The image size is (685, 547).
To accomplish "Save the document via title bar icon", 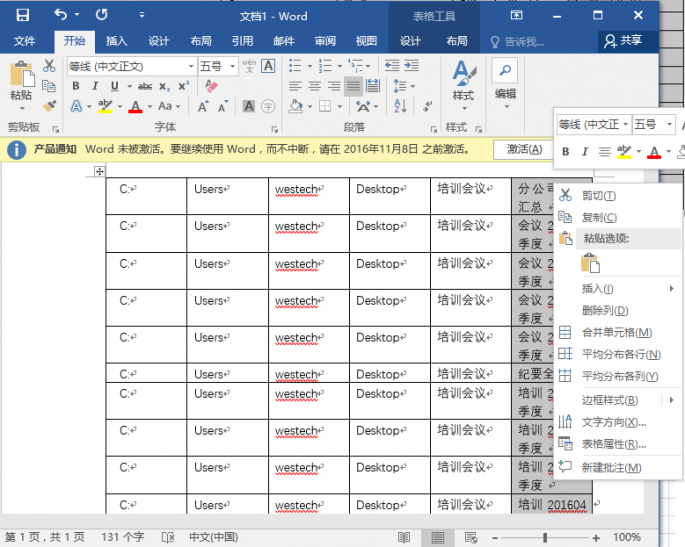I will (22, 15).
